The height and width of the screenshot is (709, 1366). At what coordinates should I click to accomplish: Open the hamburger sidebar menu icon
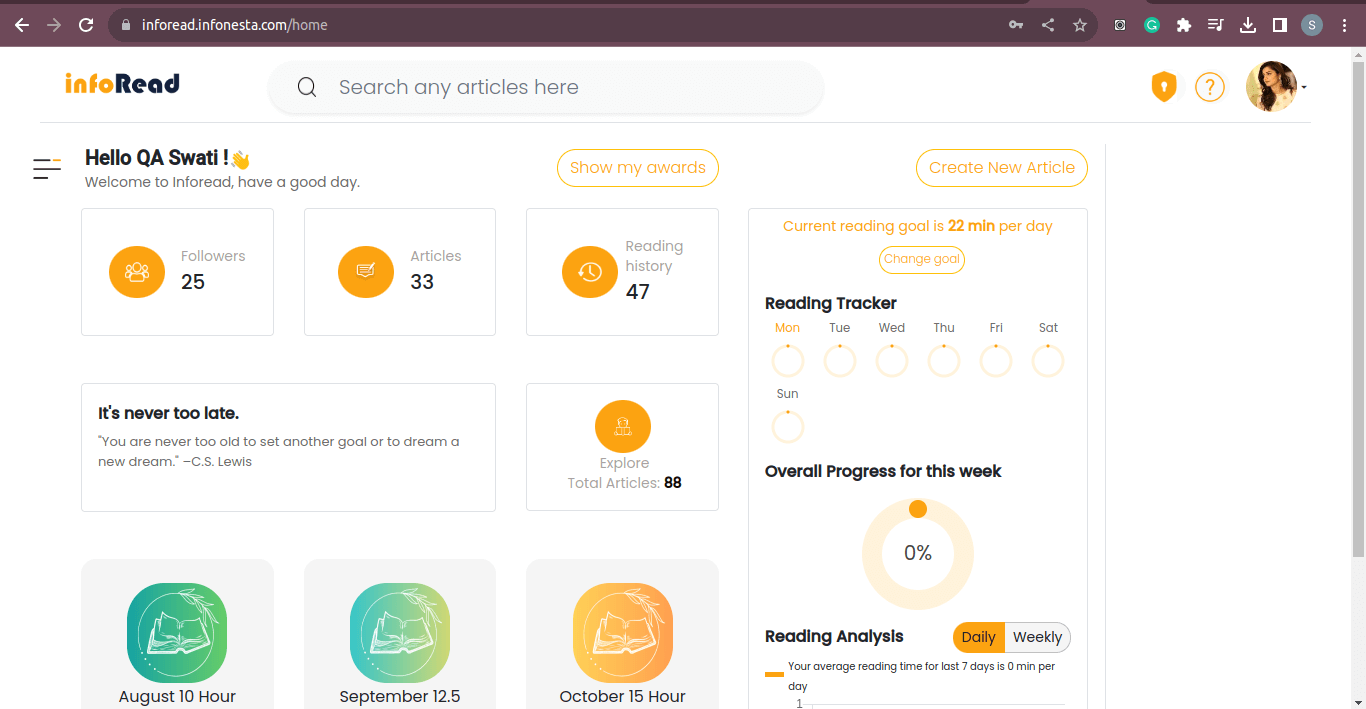pos(47,169)
